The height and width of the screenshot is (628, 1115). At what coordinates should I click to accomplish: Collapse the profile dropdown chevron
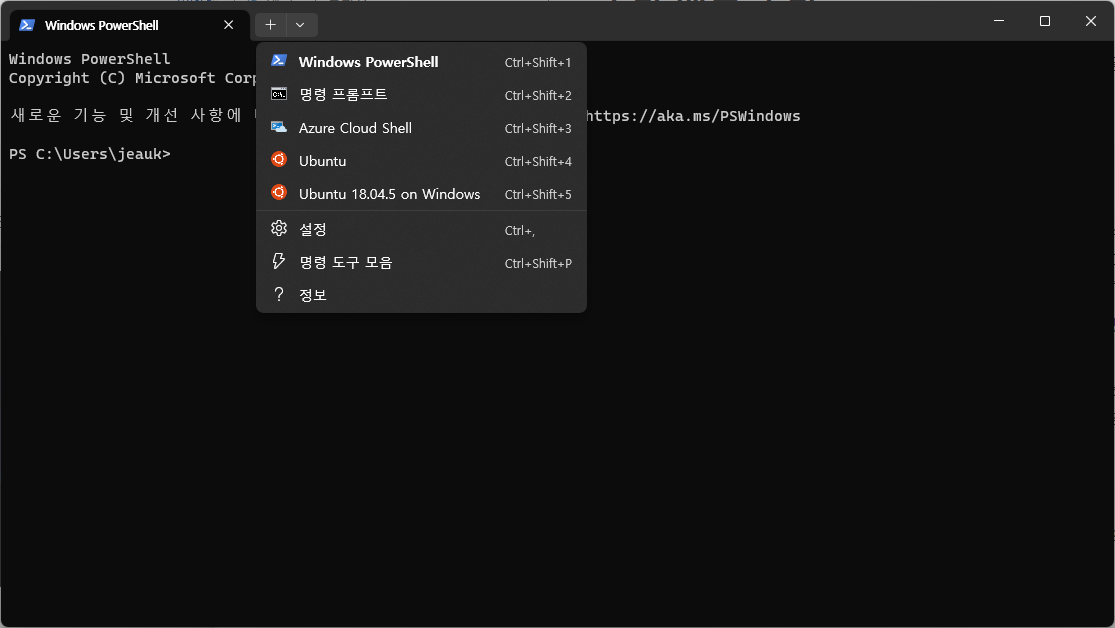click(301, 25)
